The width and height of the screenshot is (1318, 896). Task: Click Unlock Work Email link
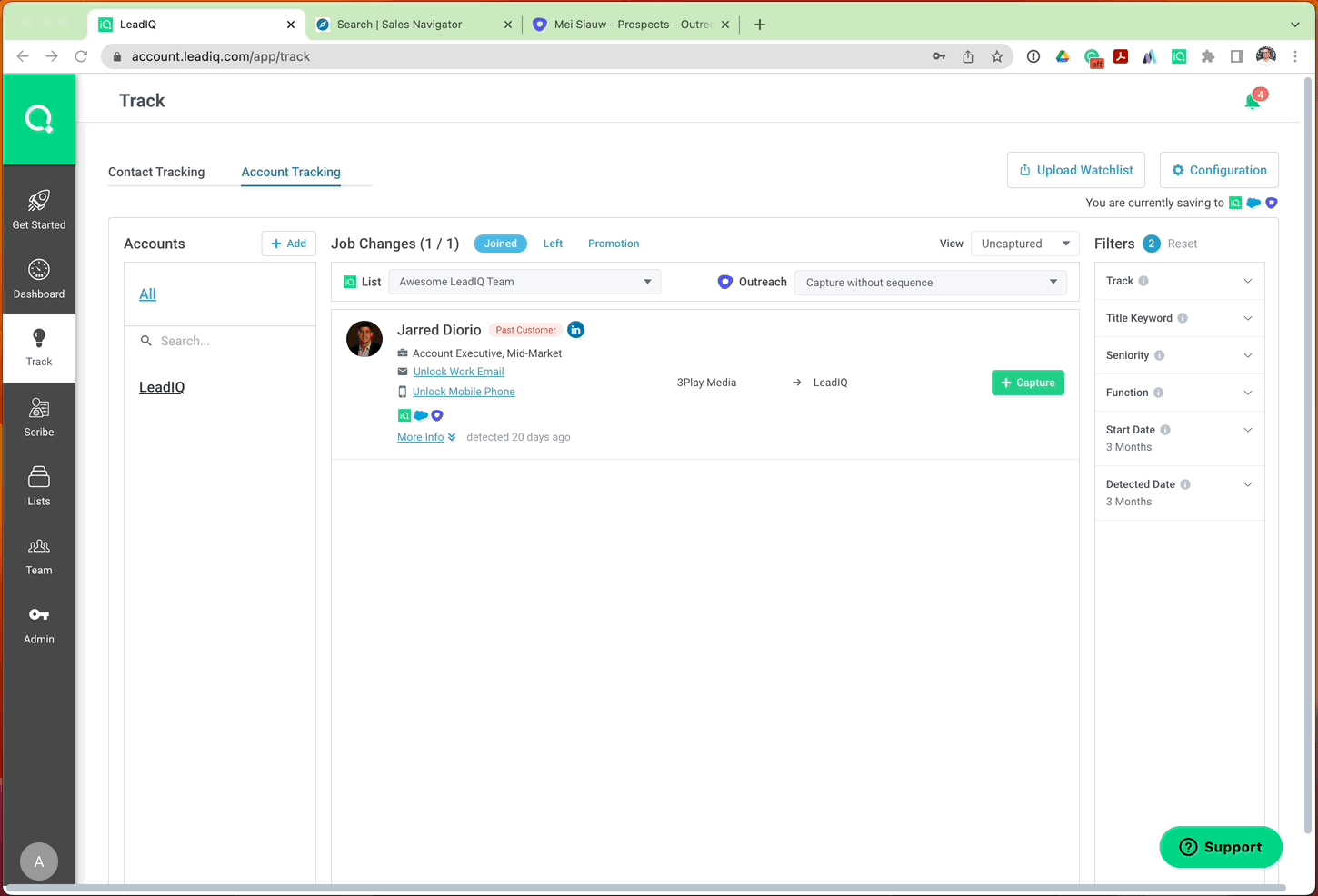(x=458, y=372)
